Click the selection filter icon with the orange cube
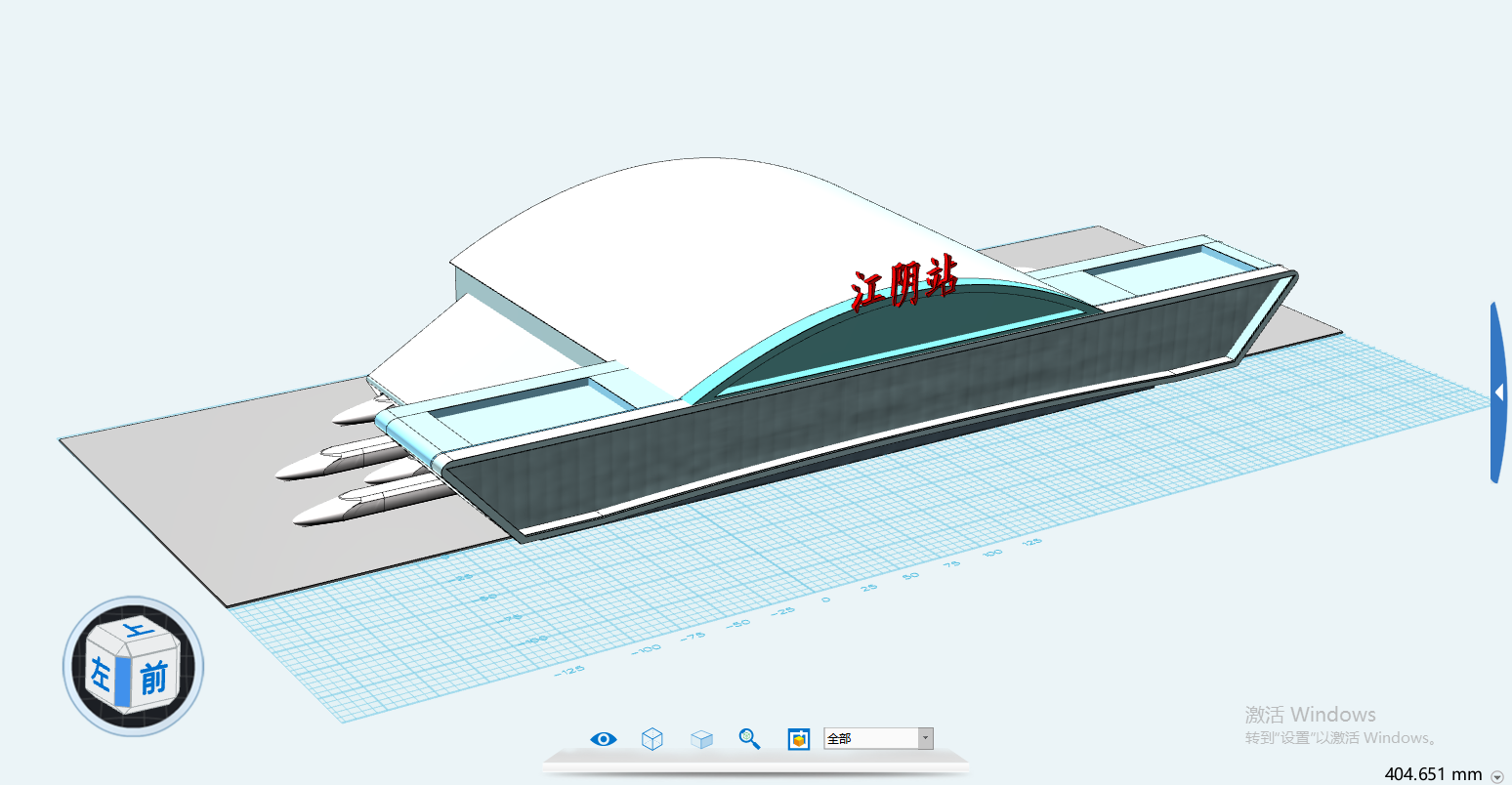 tap(799, 739)
